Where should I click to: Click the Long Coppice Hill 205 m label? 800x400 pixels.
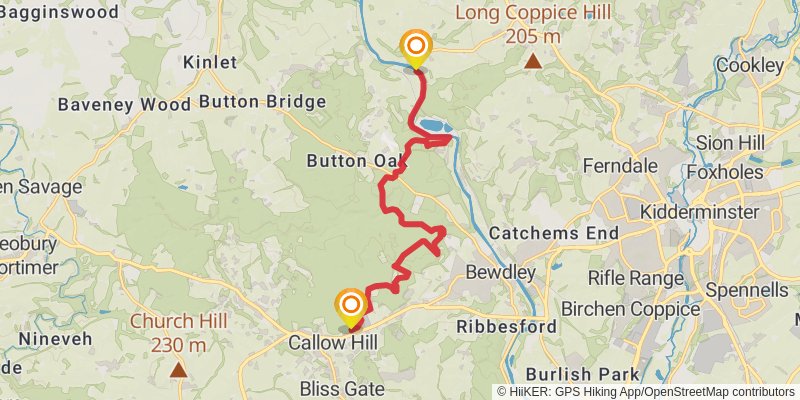pyautogui.click(x=533, y=24)
